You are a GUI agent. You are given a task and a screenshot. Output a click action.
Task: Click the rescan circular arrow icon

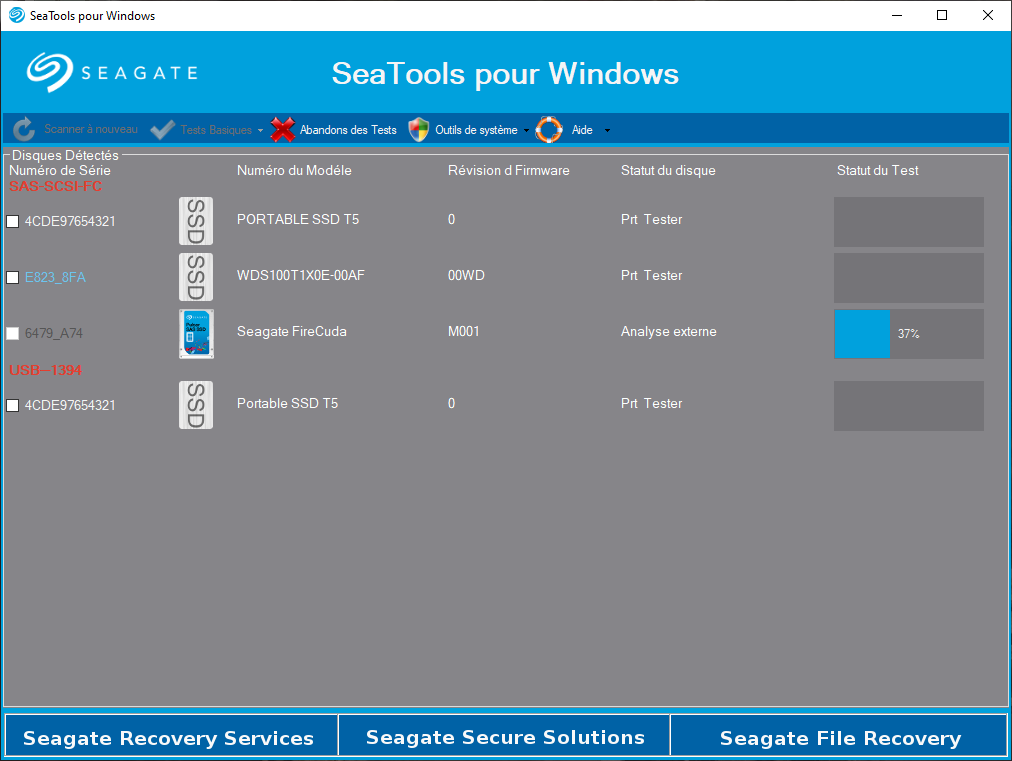[x=24, y=130]
